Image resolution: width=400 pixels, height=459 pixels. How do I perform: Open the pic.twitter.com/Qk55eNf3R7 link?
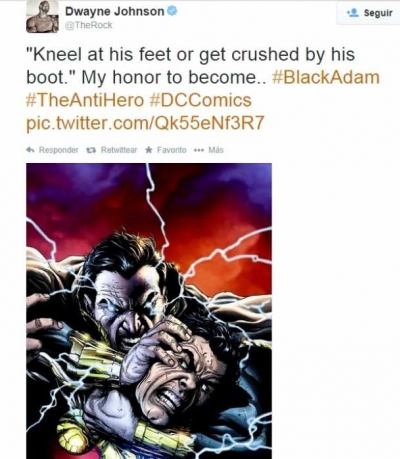145,124
